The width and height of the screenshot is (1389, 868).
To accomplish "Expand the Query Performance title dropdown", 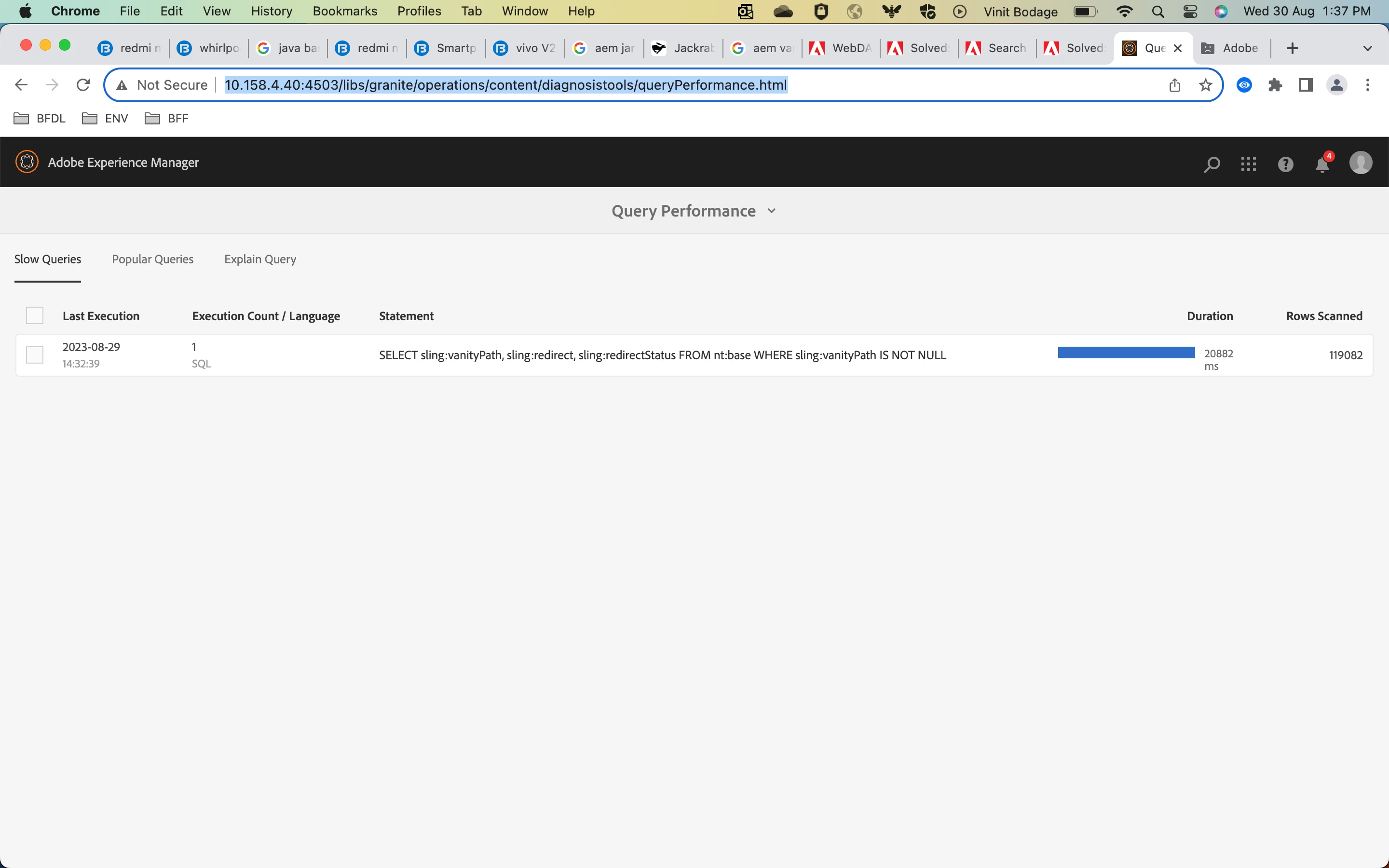I will (771, 211).
